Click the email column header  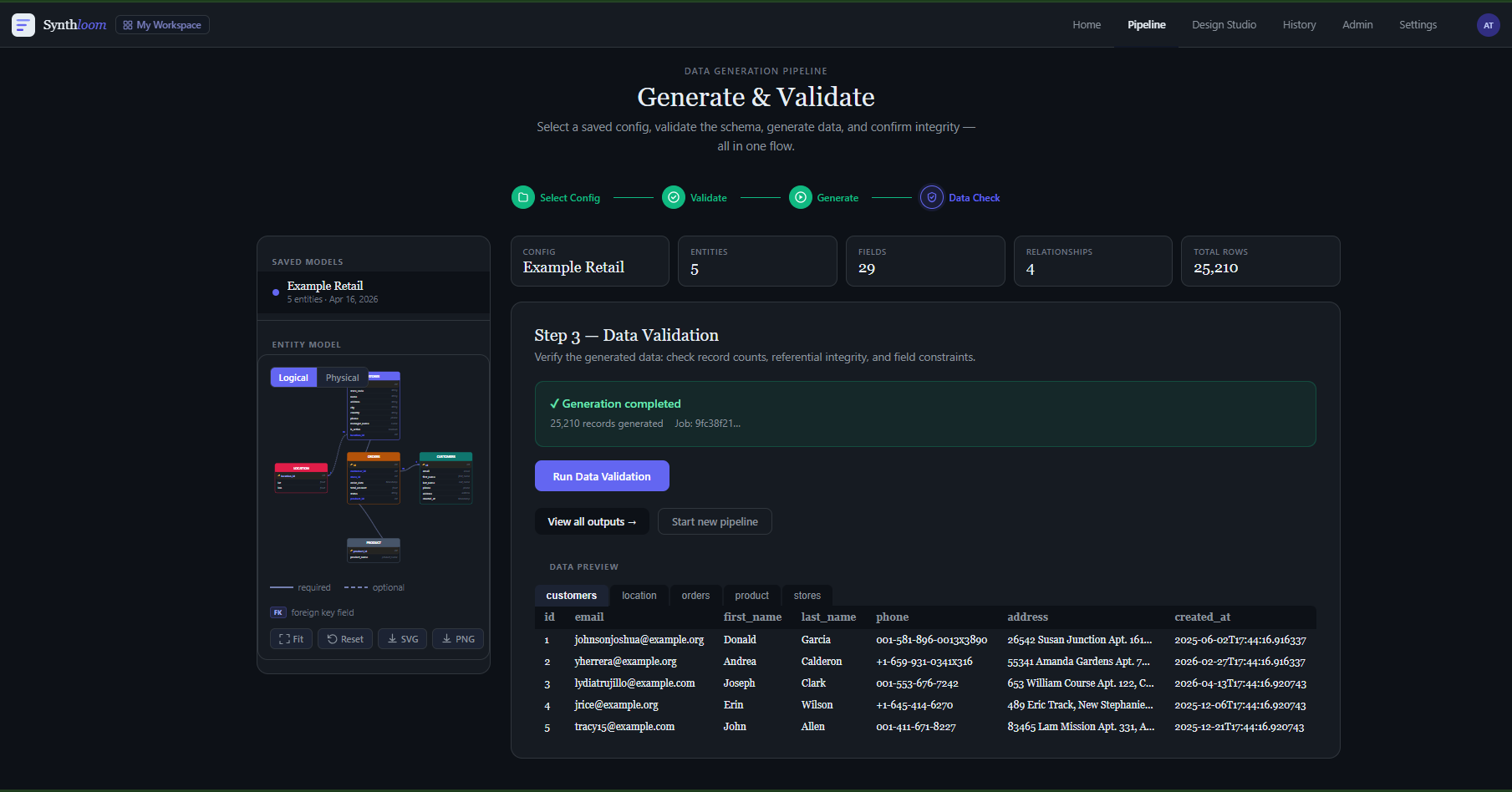(x=589, y=617)
